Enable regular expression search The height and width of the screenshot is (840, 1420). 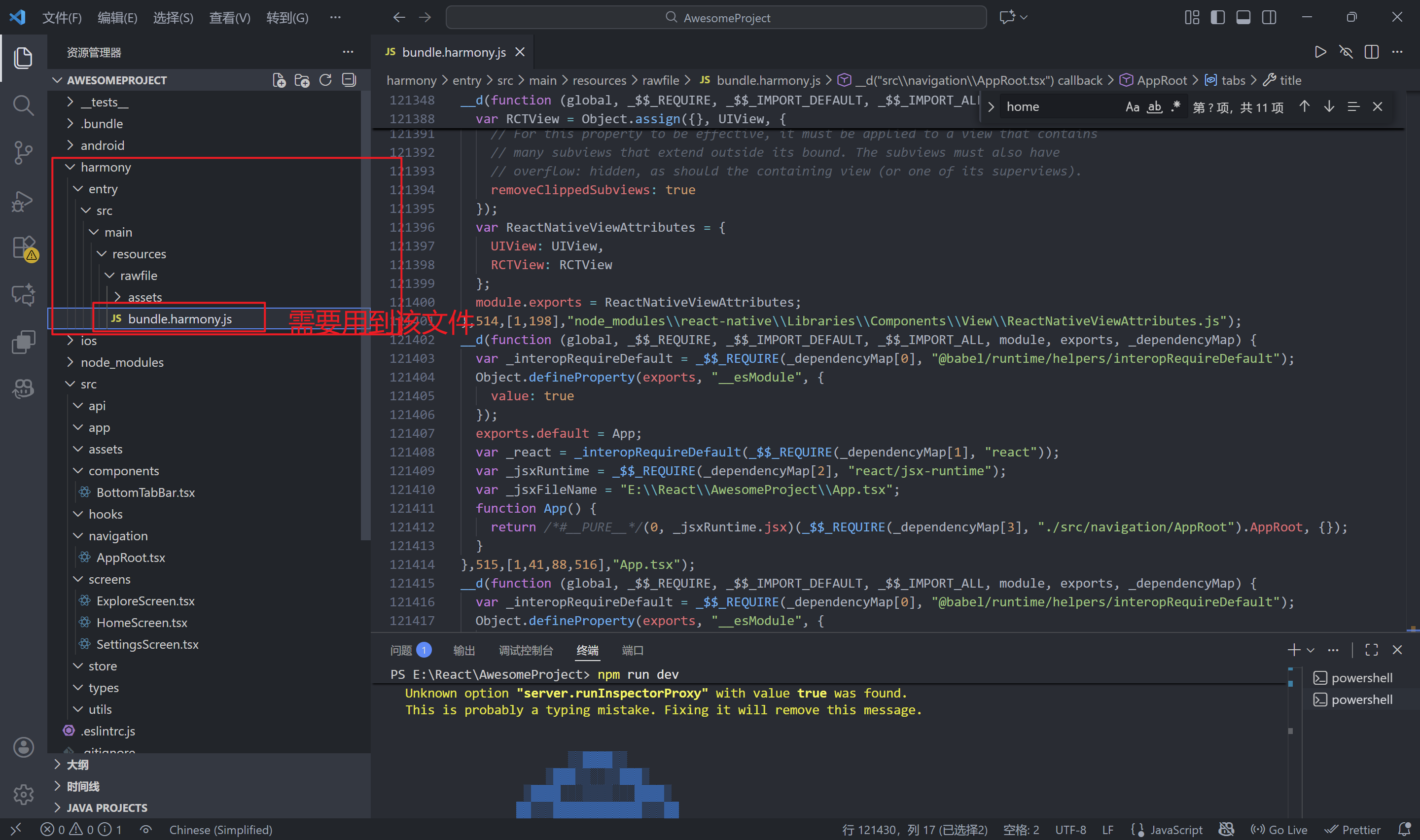click(x=1175, y=106)
